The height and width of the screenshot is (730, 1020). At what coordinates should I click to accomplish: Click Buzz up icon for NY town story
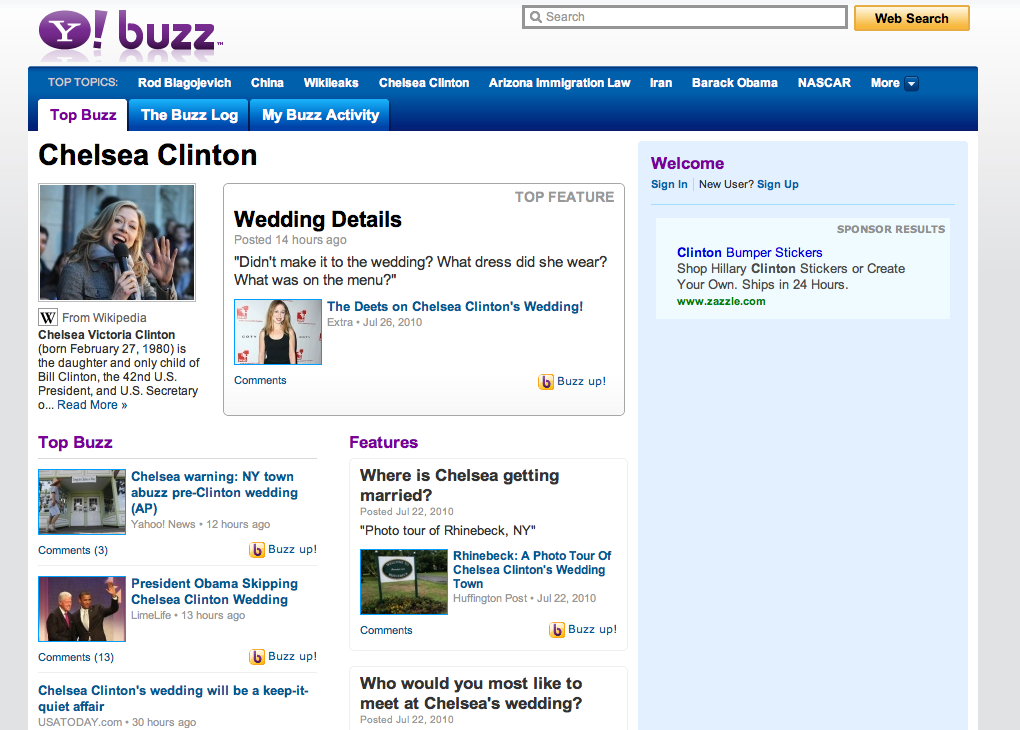click(257, 550)
